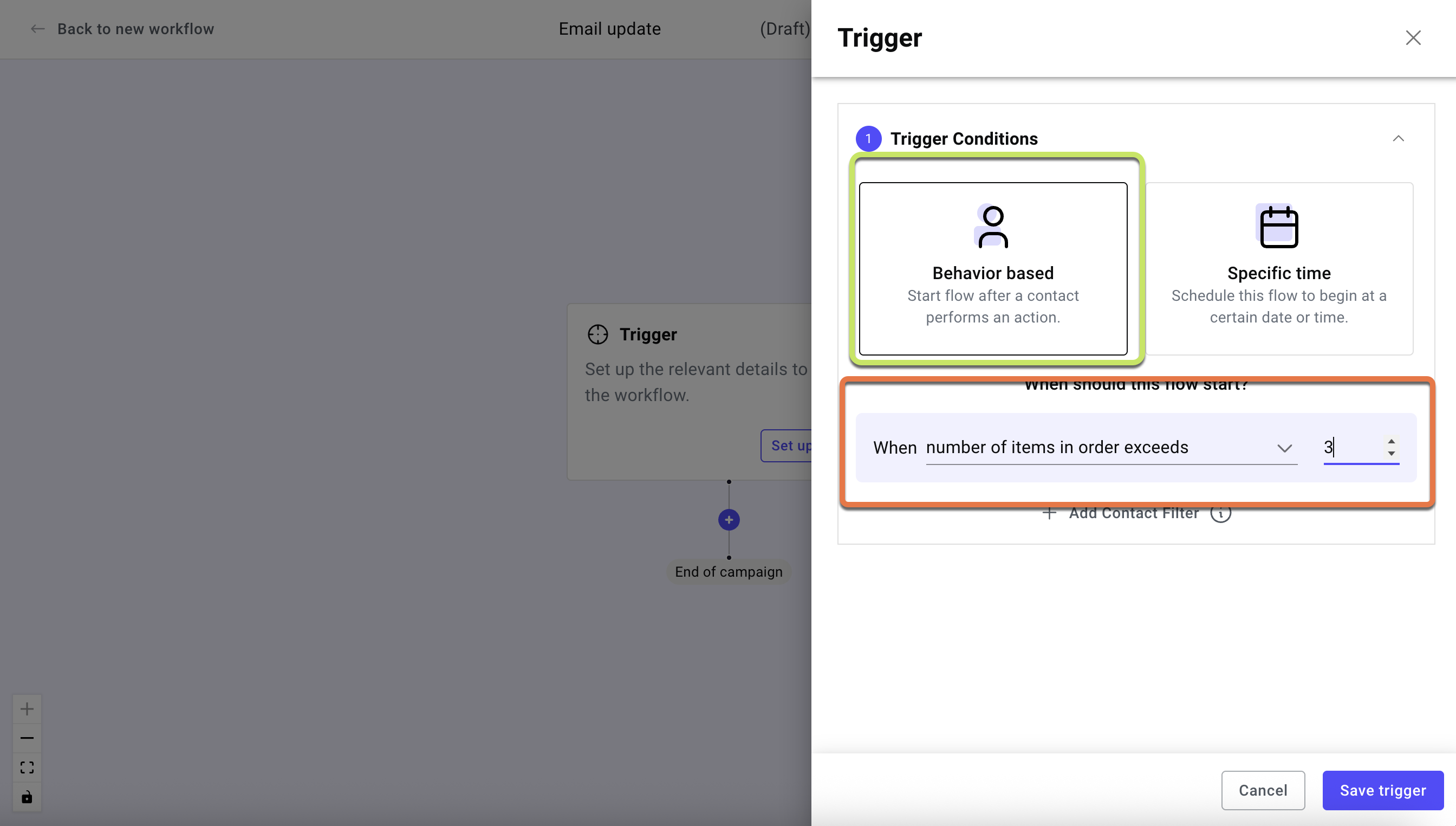Click the Trigger panel title
This screenshot has width=1456, height=826.
click(x=879, y=38)
